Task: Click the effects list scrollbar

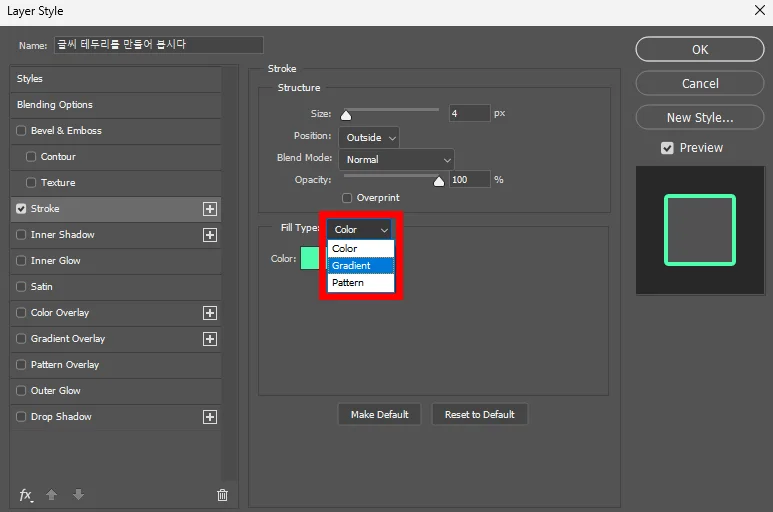Action: (229, 273)
